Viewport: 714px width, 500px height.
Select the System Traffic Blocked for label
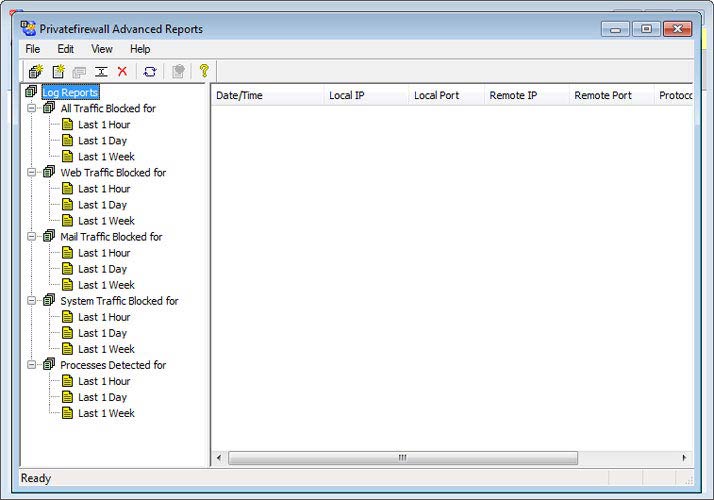coord(119,301)
